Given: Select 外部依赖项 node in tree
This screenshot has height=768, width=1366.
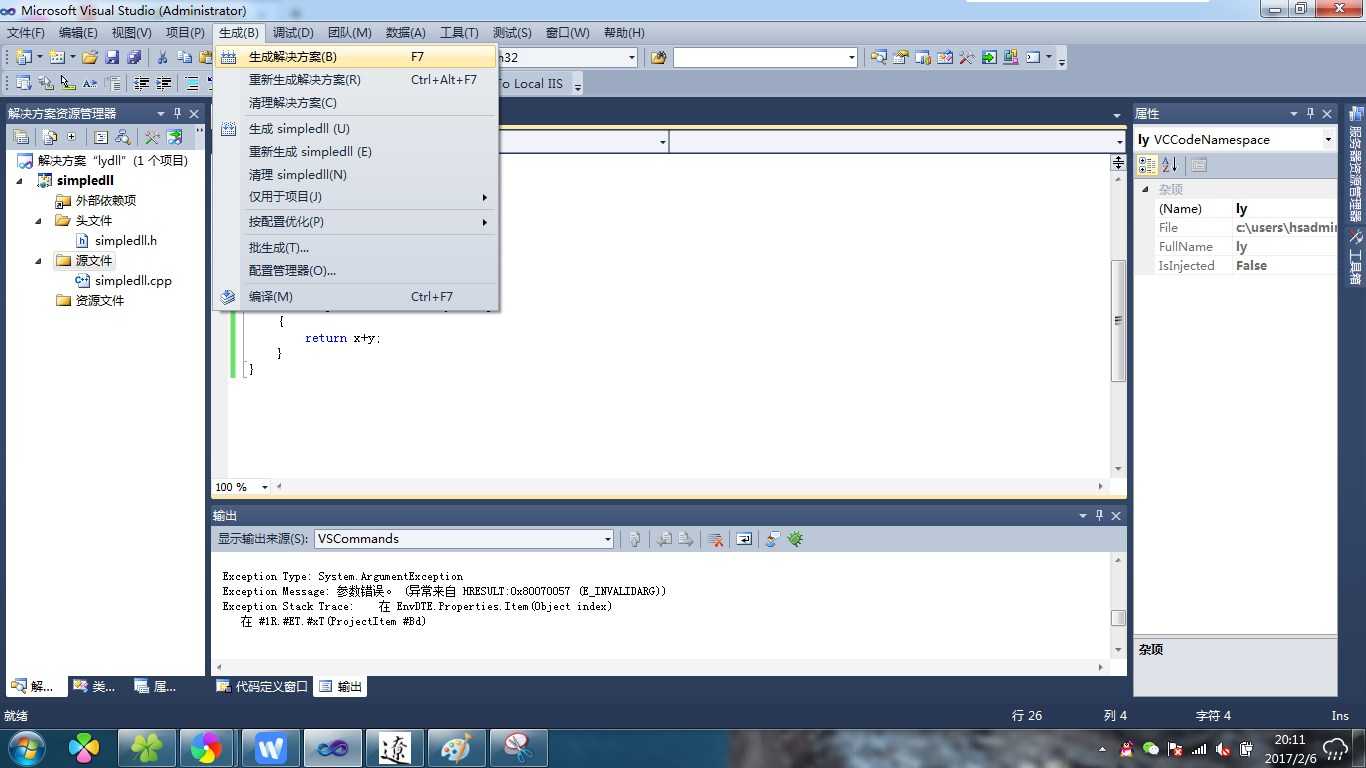Looking at the screenshot, I should pos(106,201).
